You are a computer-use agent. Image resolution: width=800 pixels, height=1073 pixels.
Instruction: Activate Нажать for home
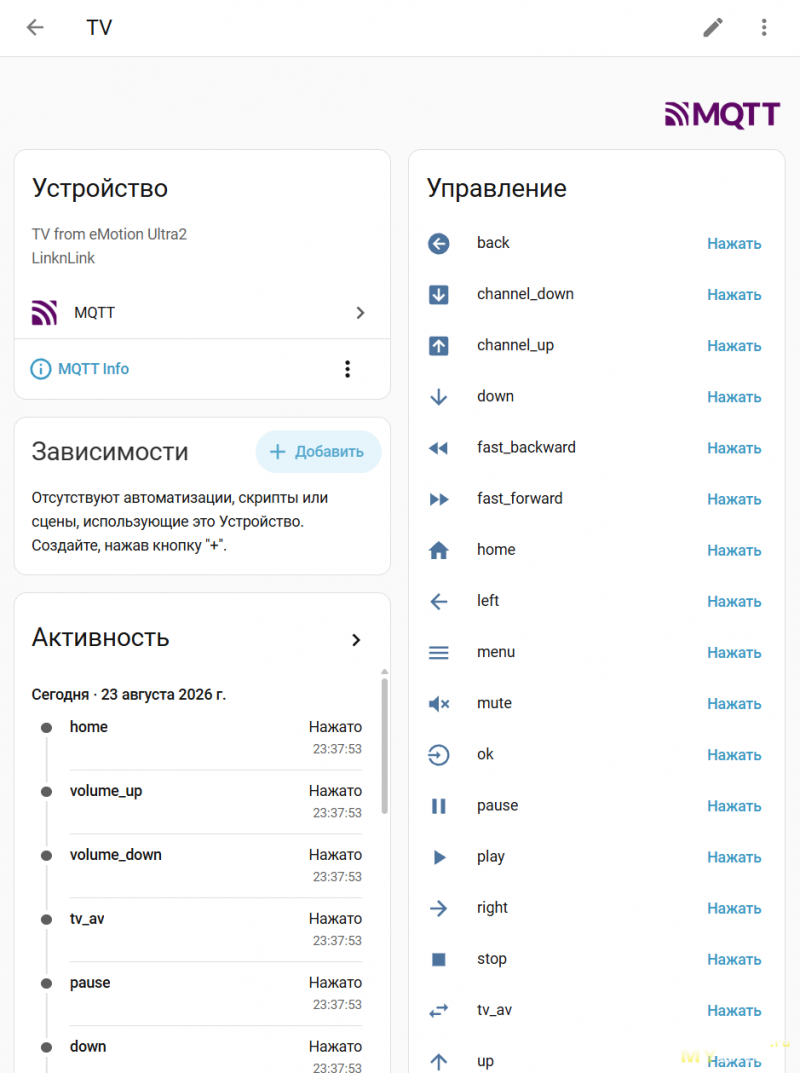pos(734,550)
